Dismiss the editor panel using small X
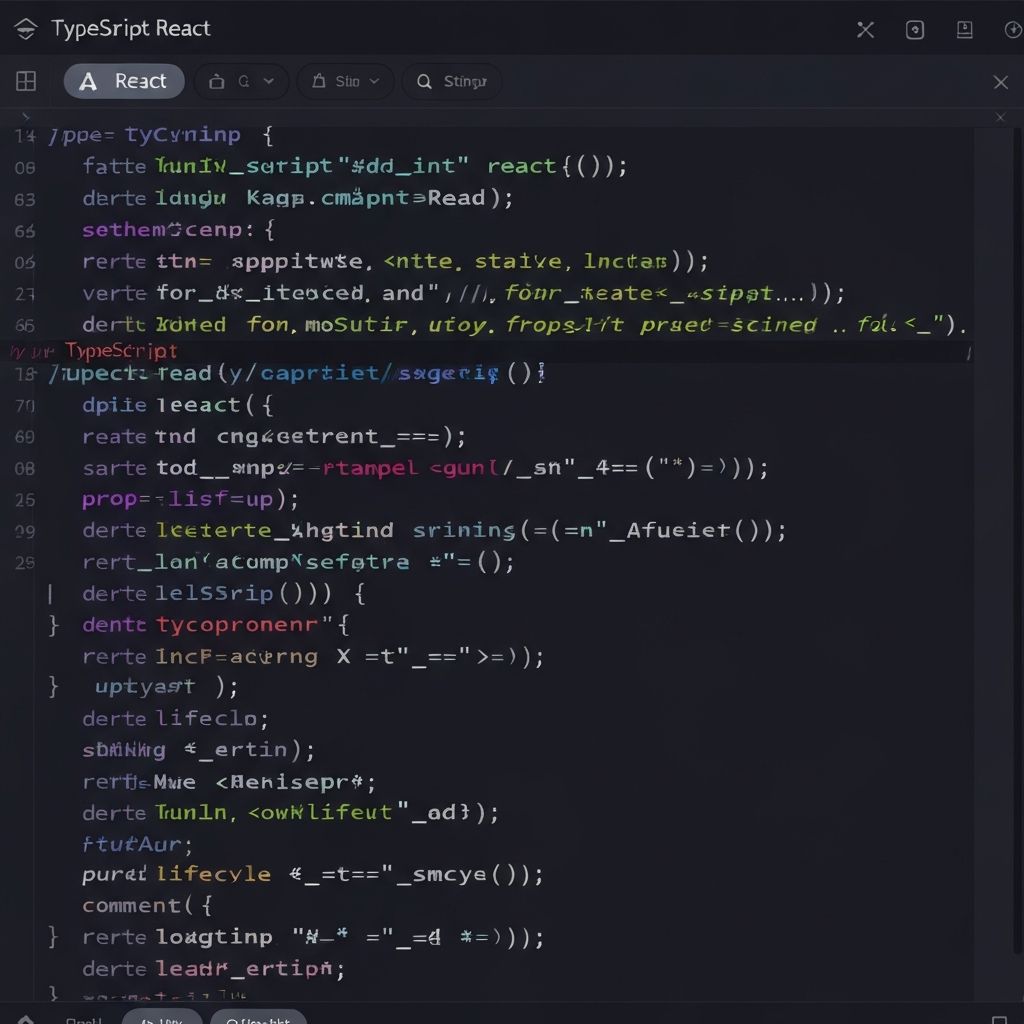1024x1024 pixels. click(1000, 118)
